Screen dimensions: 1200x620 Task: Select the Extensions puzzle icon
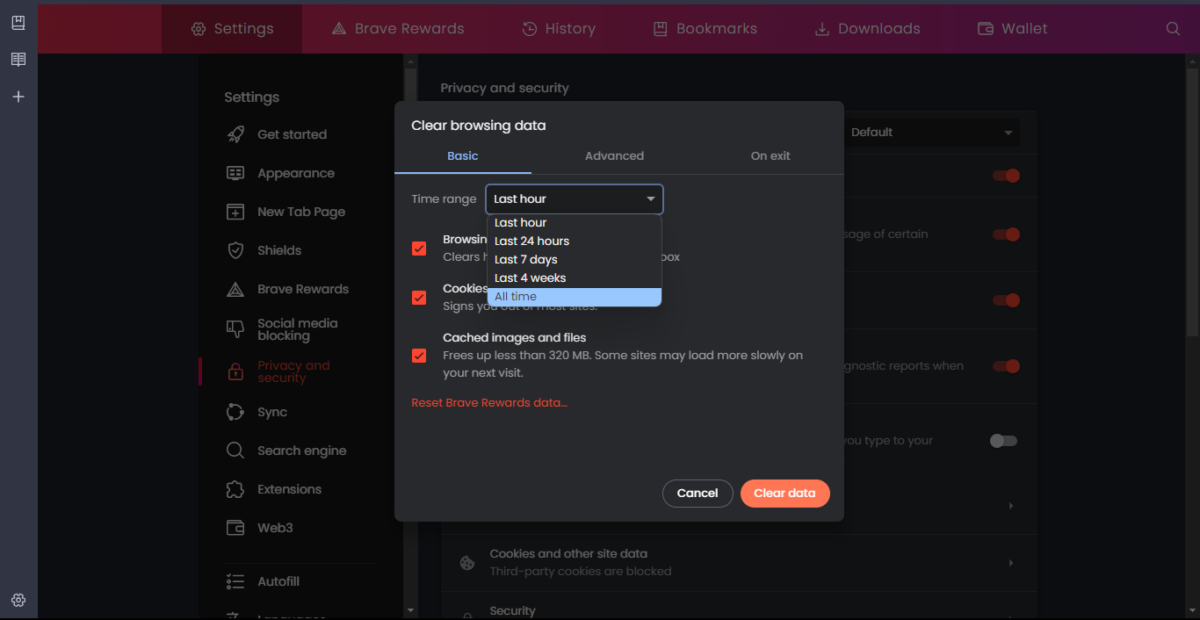233,489
